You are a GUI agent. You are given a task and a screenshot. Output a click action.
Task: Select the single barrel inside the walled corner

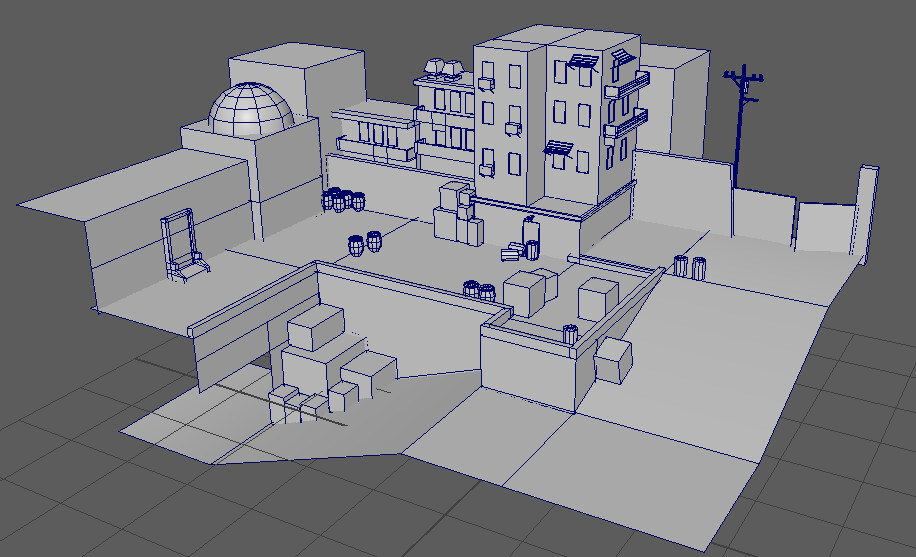(x=570, y=334)
